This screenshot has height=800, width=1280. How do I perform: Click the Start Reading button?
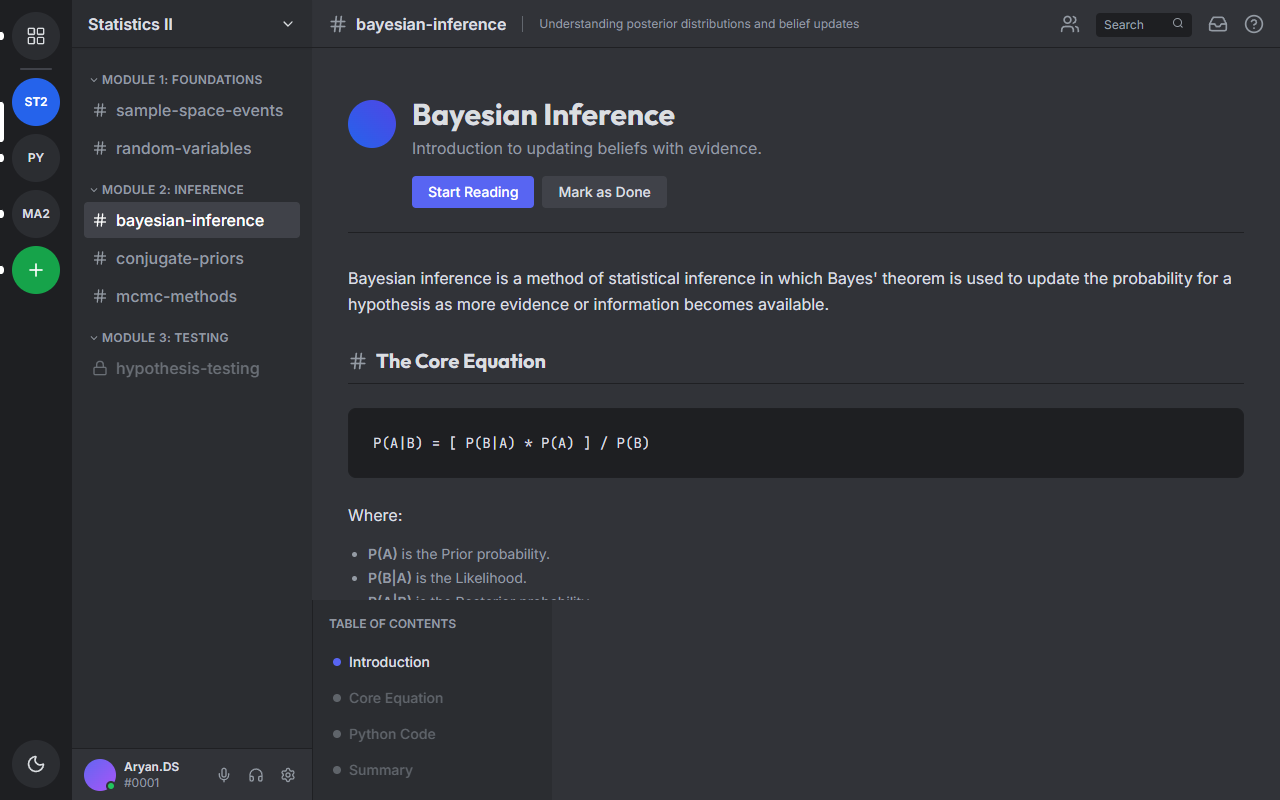coord(473,192)
